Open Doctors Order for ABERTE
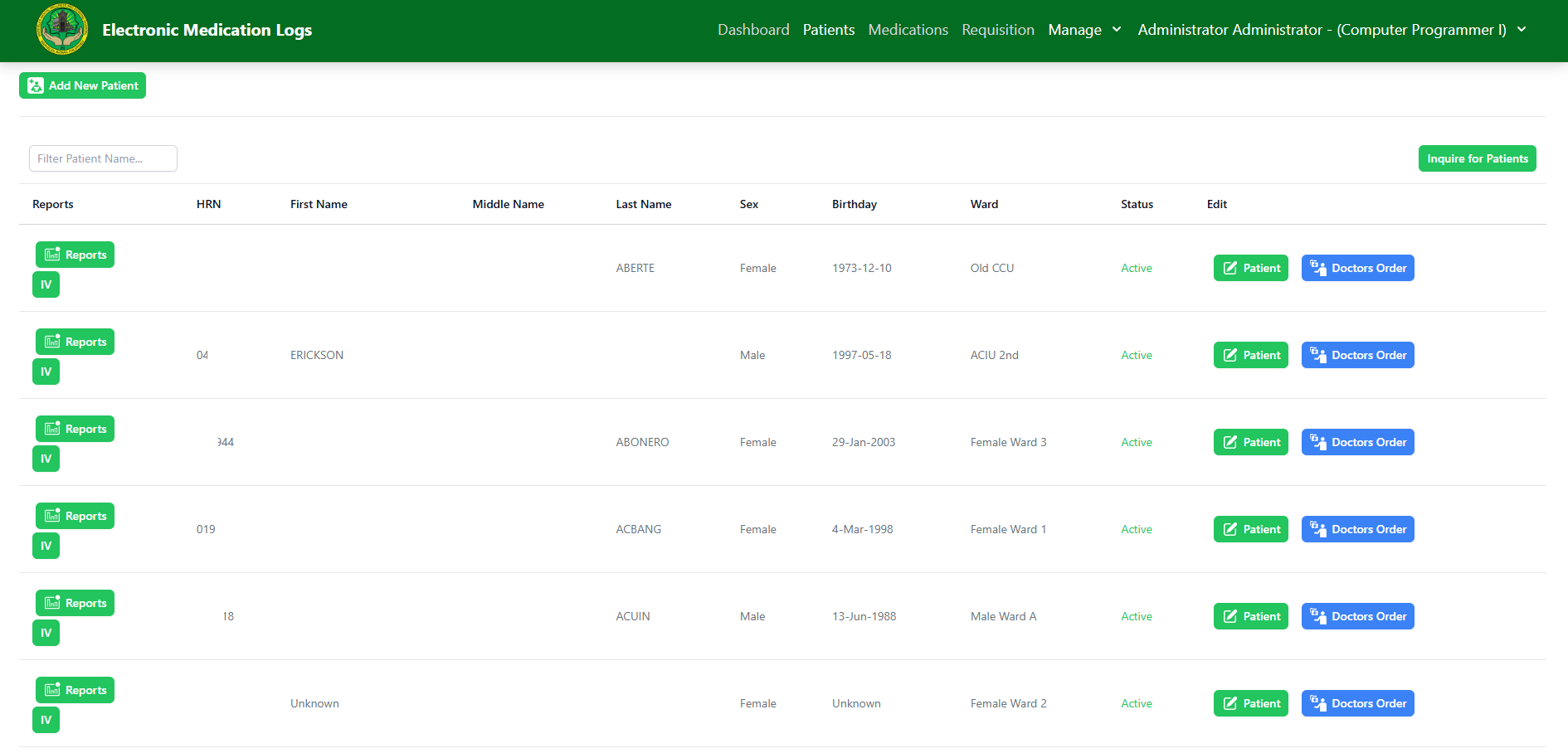Viewport: 1568px width, 753px height. click(x=1357, y=268)
